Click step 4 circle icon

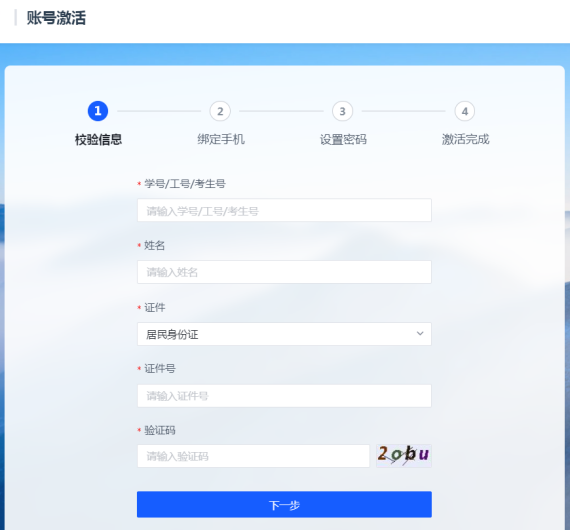point(465,111)
